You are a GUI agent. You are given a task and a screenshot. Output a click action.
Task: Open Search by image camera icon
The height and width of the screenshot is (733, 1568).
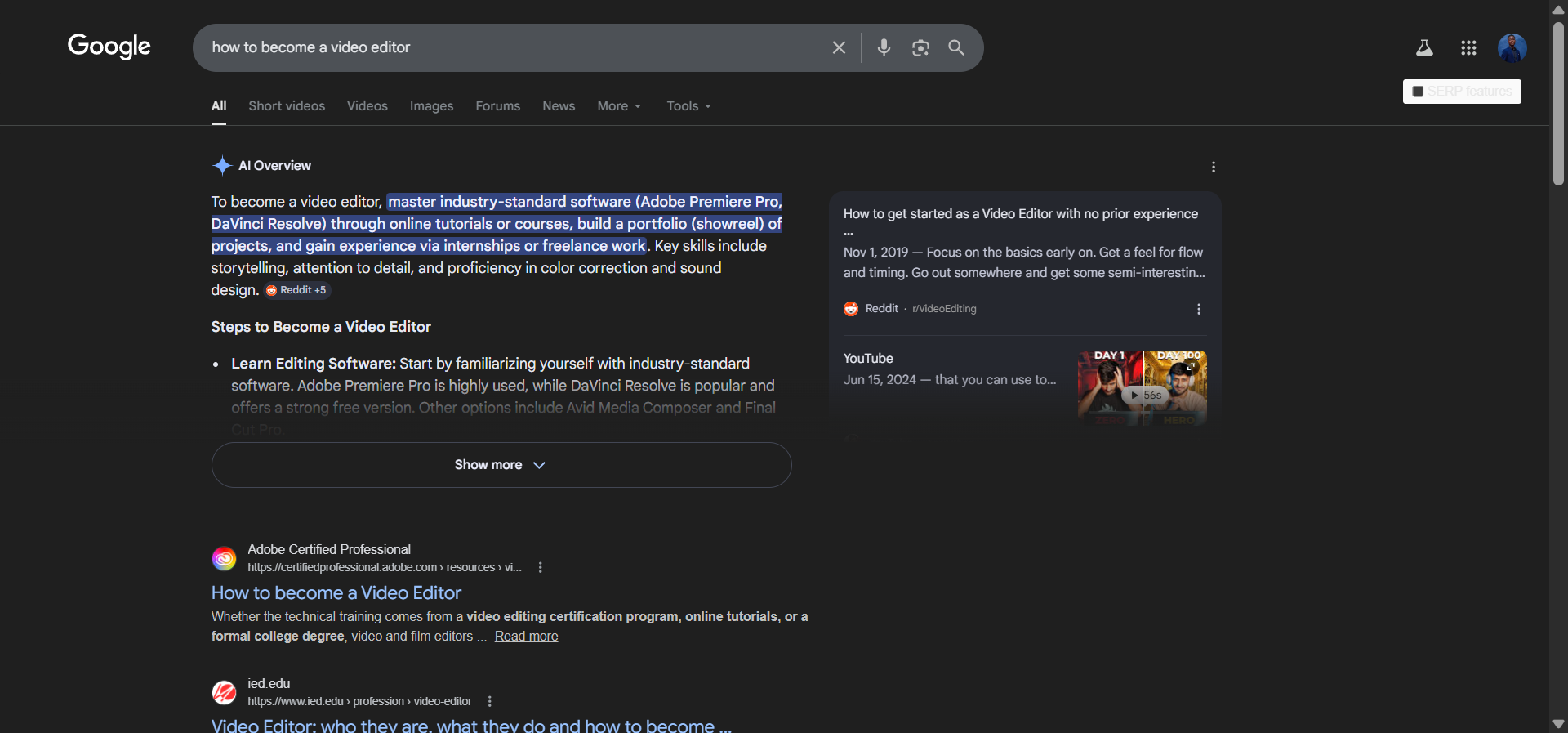click(x=920, y=47)
